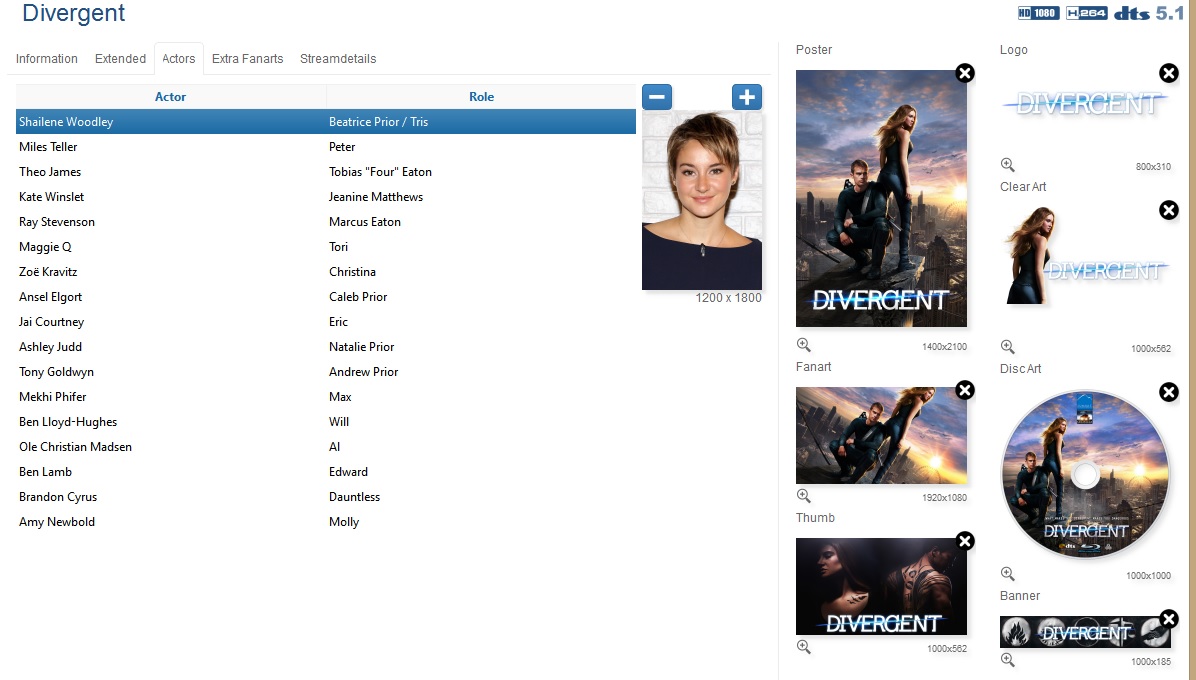The width and height of the screenshot is (1196, 680).
Task: Switch to the Extended tab
Action: tap(121, 59)
